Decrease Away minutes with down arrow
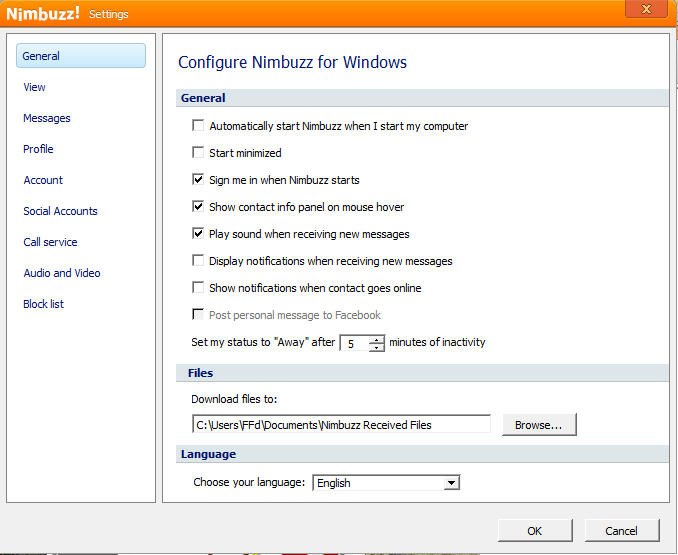The height and width of the screenshot is (555, 678). pyautogui.click(x=377, y=348)
